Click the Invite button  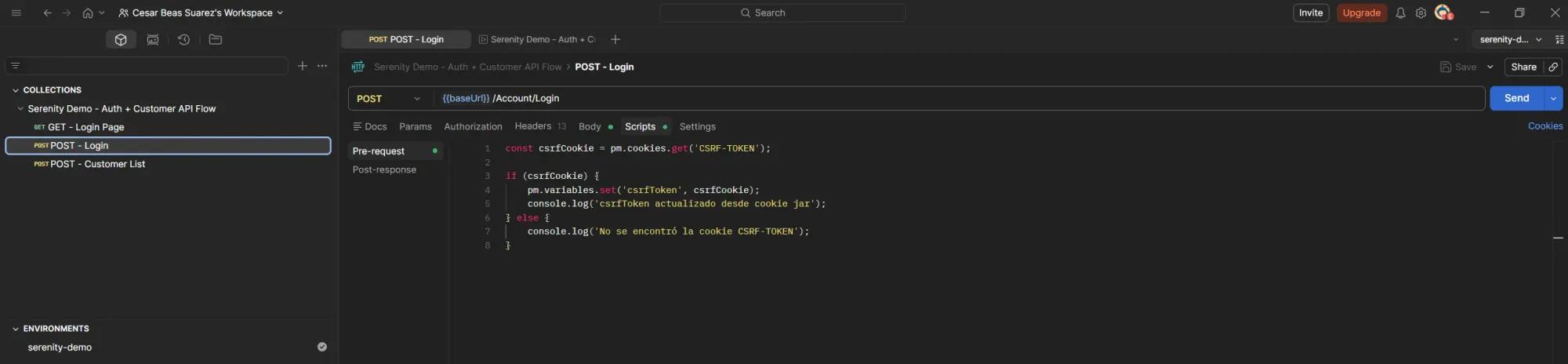pos(1311,13)
